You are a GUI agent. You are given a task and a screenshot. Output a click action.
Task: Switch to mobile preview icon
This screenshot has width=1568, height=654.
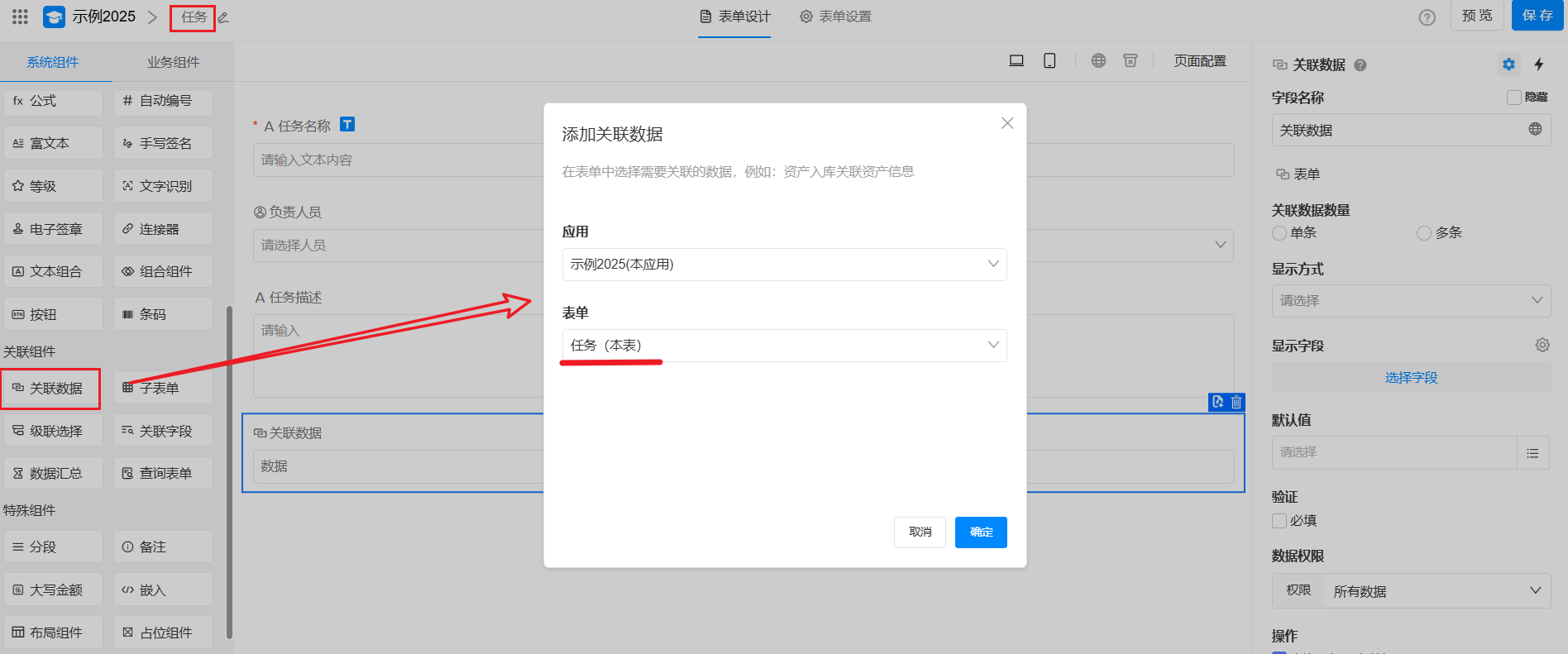coord(1049,60)
